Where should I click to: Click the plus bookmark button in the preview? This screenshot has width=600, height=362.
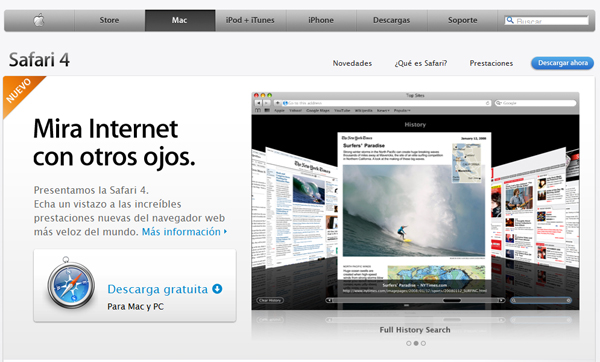click(x=278, y=103)
